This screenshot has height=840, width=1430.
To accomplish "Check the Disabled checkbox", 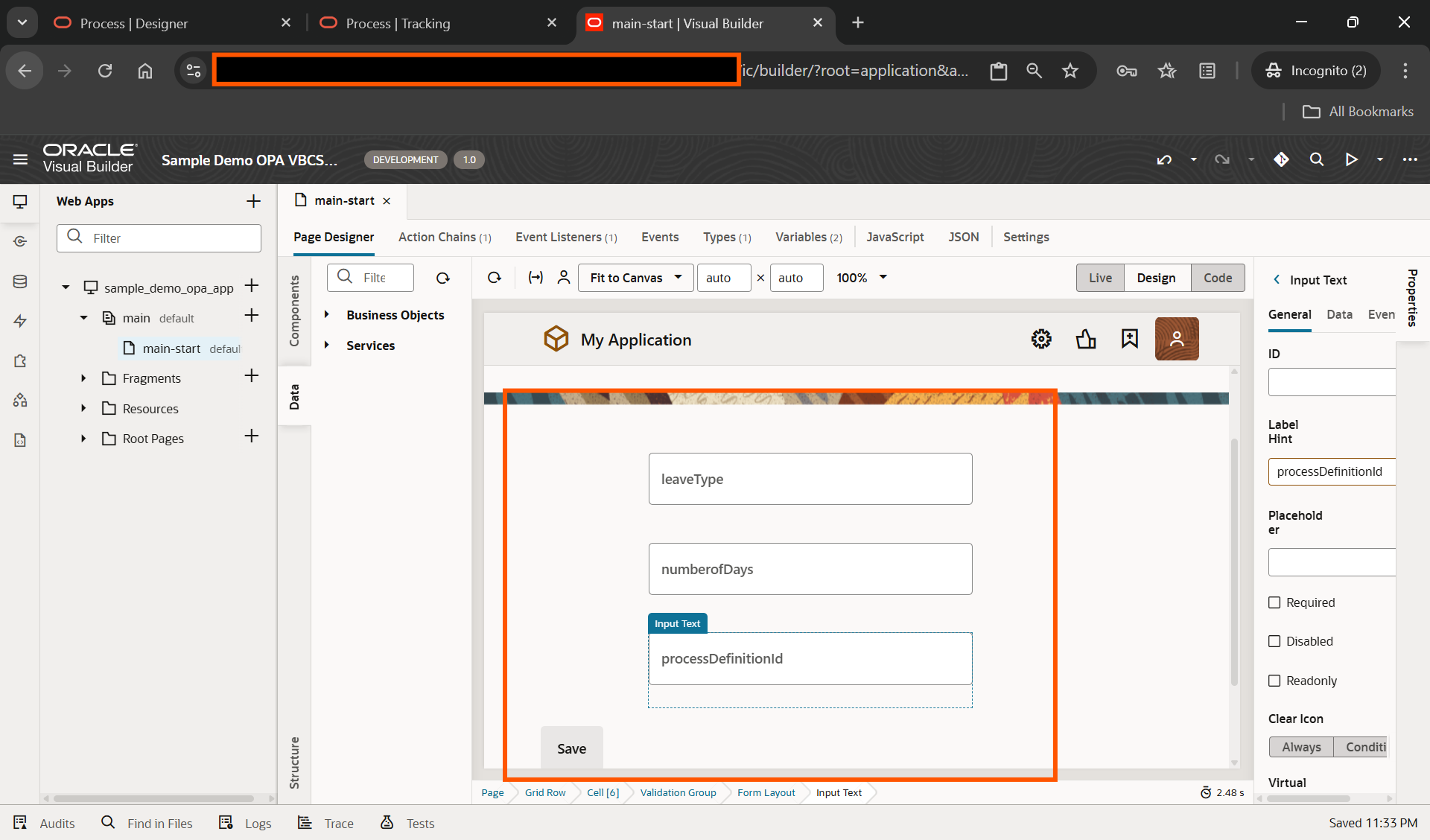I will pos(1274,641).
